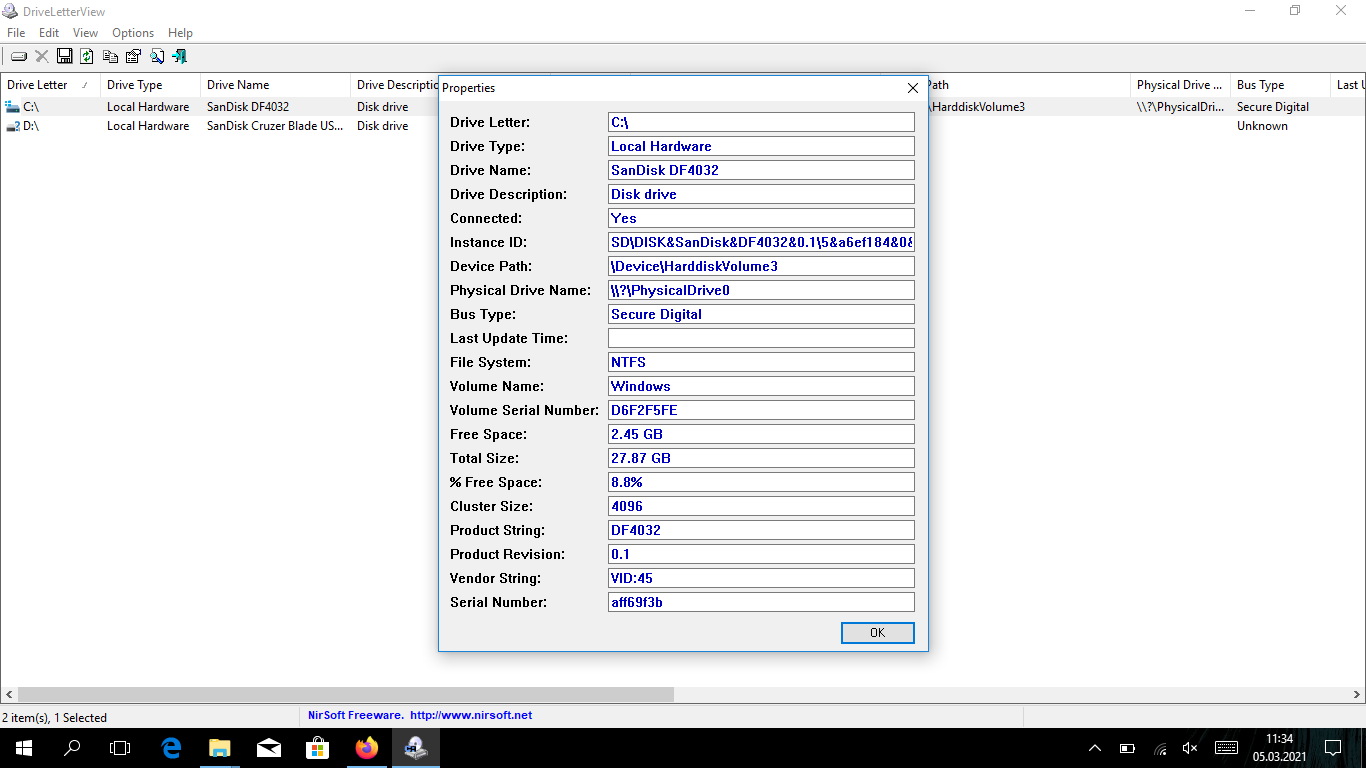
Task: Show hidden tray icons chevron
Action: coord(1095,748)
